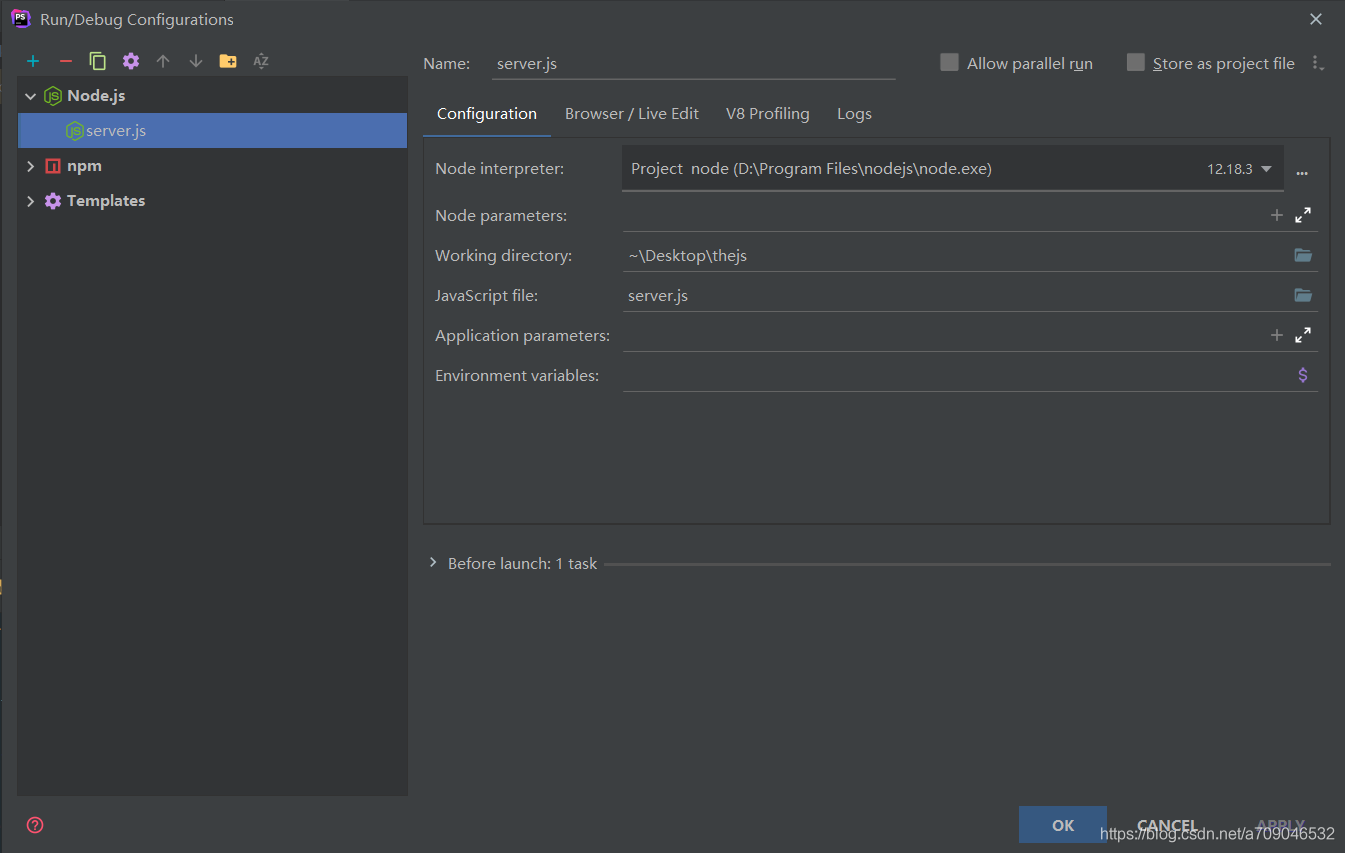The height and width of the screenshot is (853, 1345).
Task: Apply the configuration changes
Action: 1280,825
